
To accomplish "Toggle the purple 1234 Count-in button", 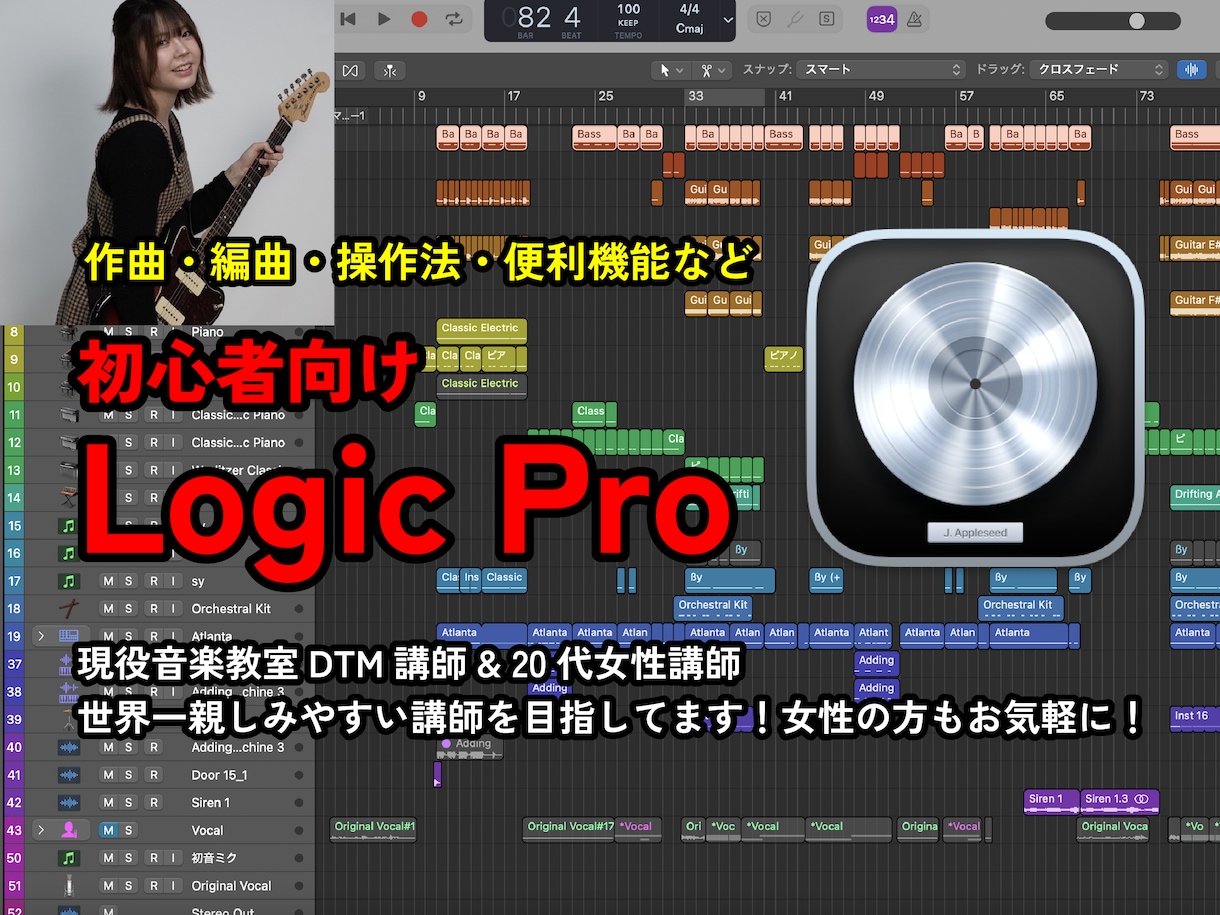I will pos(881,18).
